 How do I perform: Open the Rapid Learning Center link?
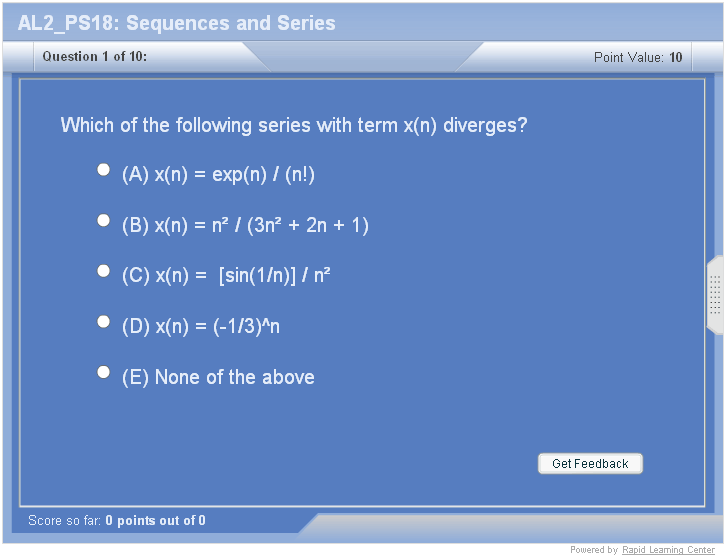pyautogui.click(x=668, y=550)
